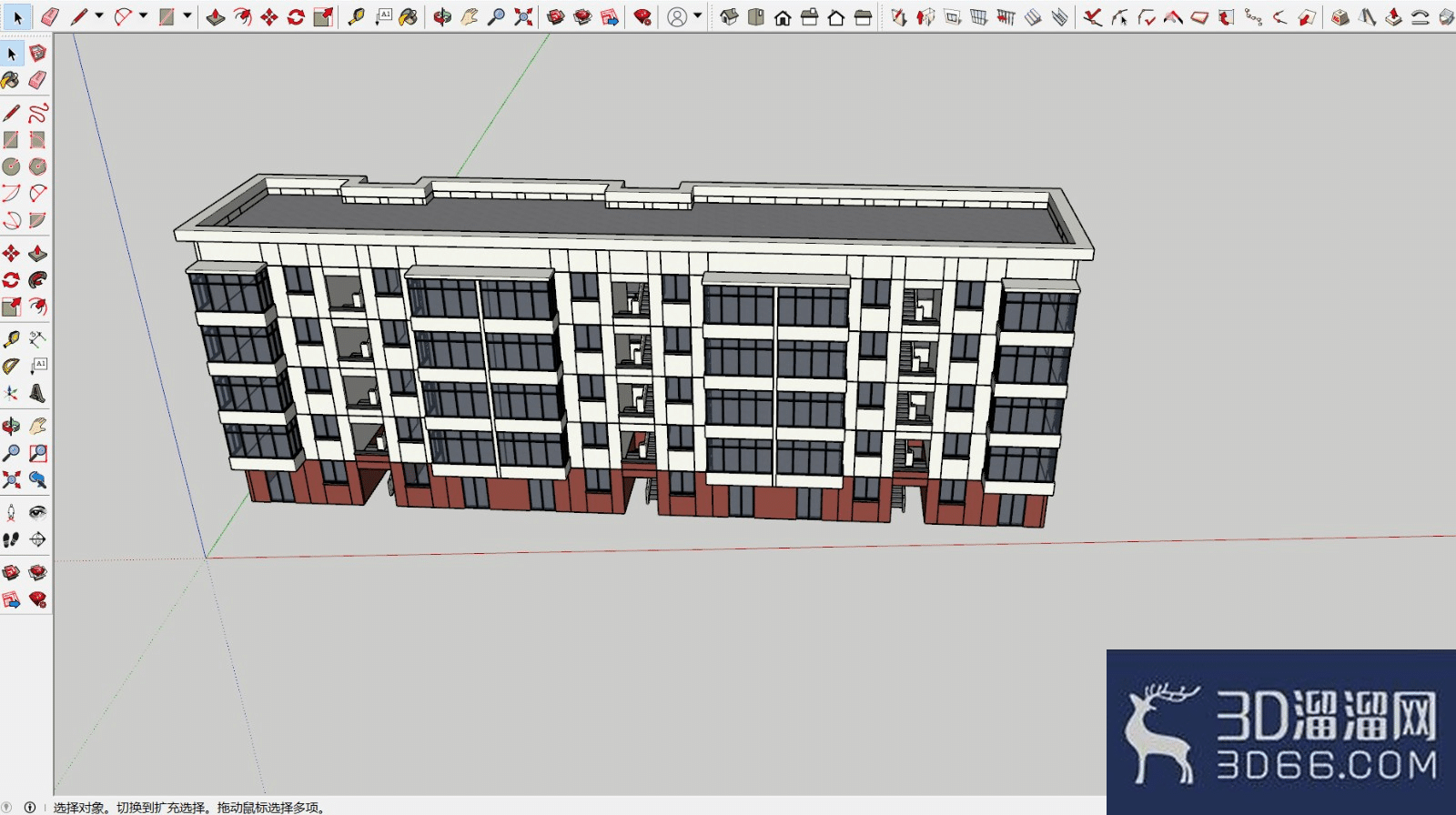
Task: Select Rotated Rectangle tool in left palette
Action: 37,139
